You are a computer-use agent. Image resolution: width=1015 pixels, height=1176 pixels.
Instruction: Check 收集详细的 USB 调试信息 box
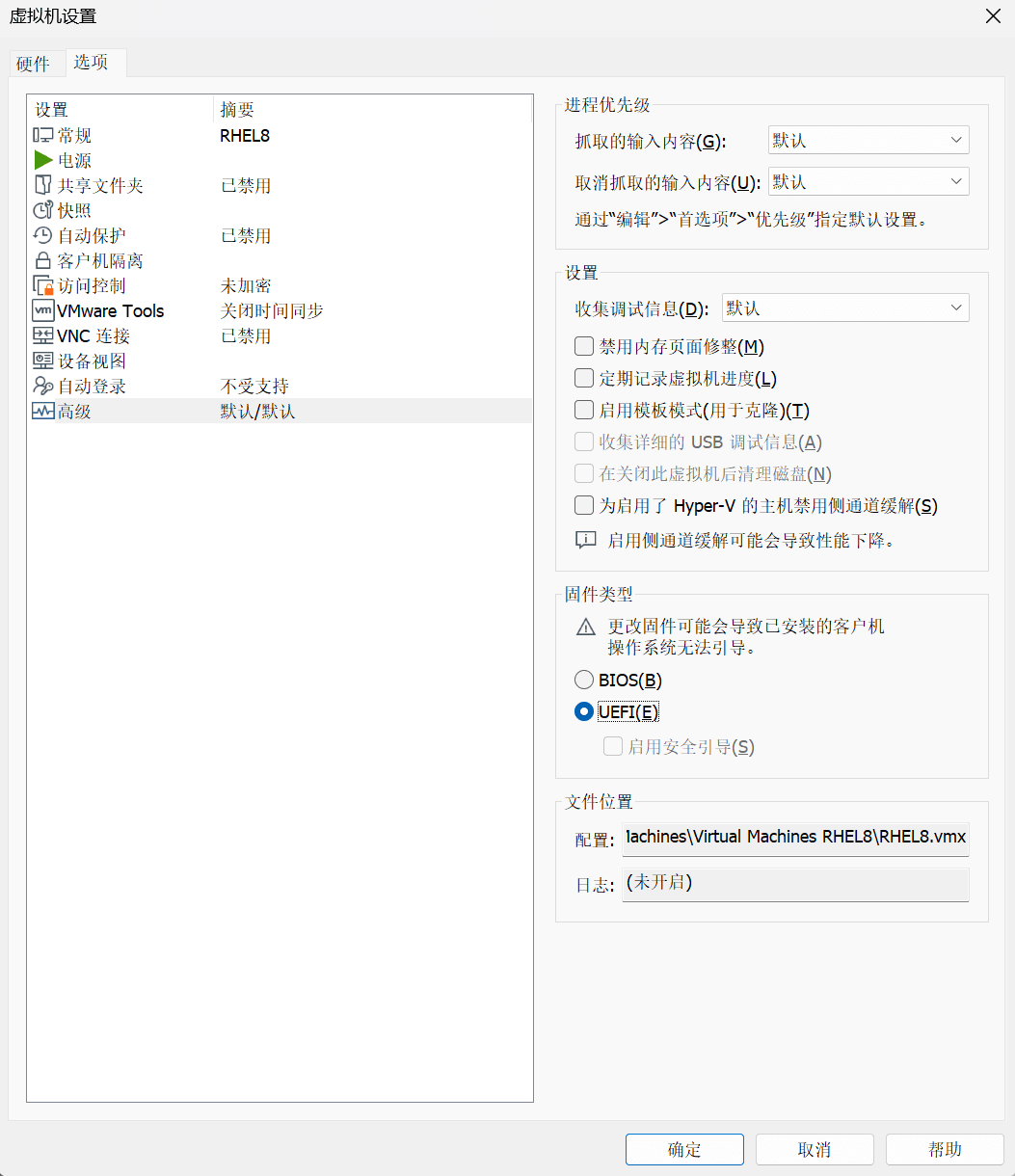click(x=584, y=442)
